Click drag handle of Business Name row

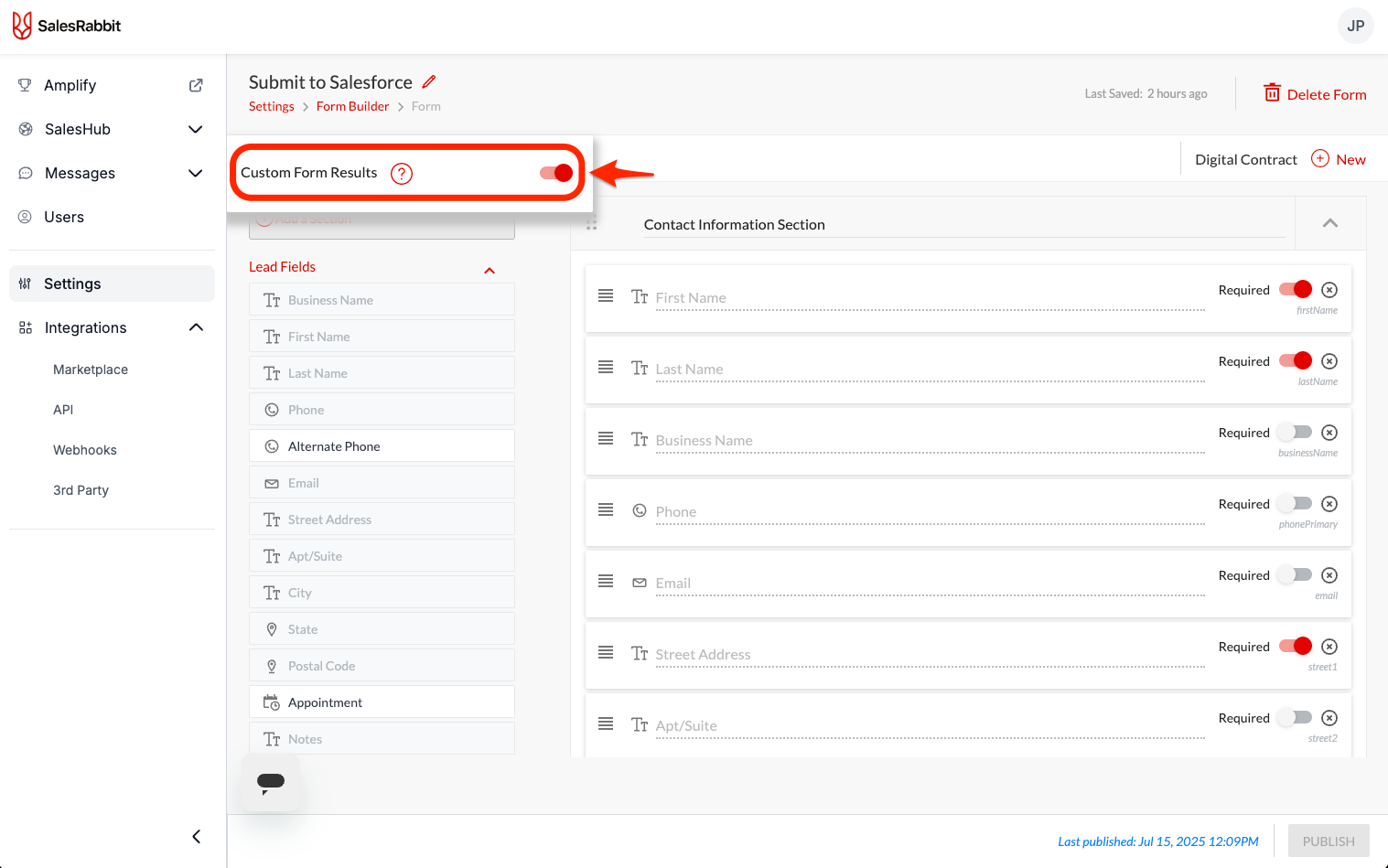click(x=606, y=438)
